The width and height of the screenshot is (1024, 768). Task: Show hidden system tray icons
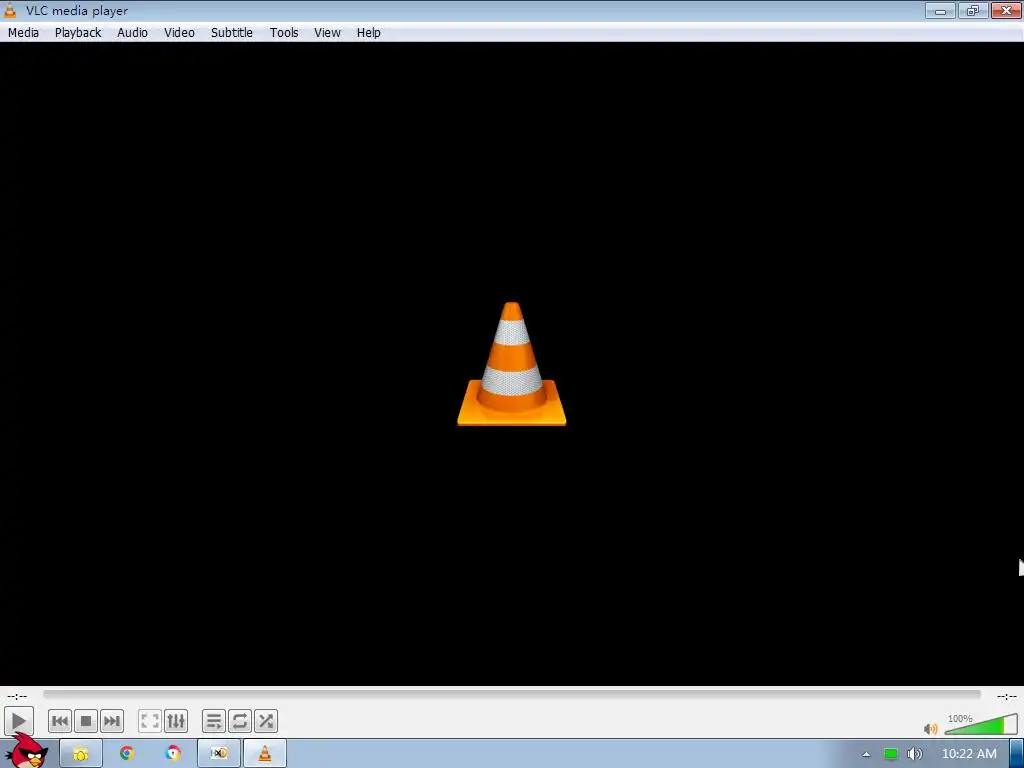[x=866, y=754]
